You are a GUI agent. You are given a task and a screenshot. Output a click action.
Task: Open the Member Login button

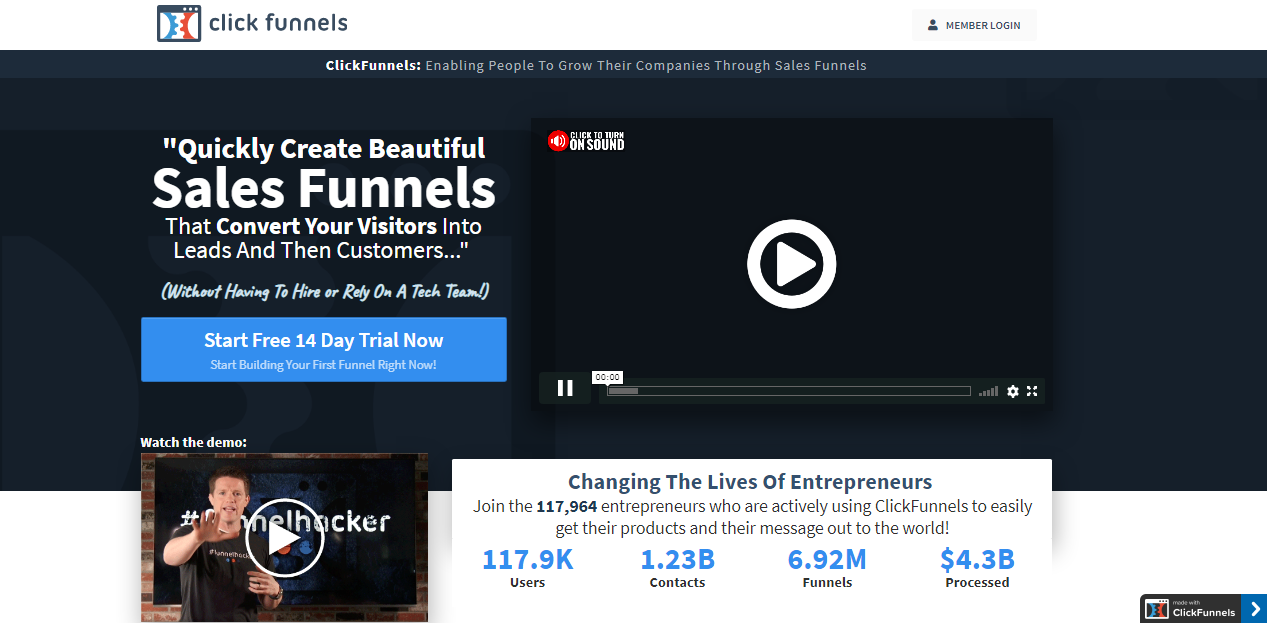(x=974, y=25)
